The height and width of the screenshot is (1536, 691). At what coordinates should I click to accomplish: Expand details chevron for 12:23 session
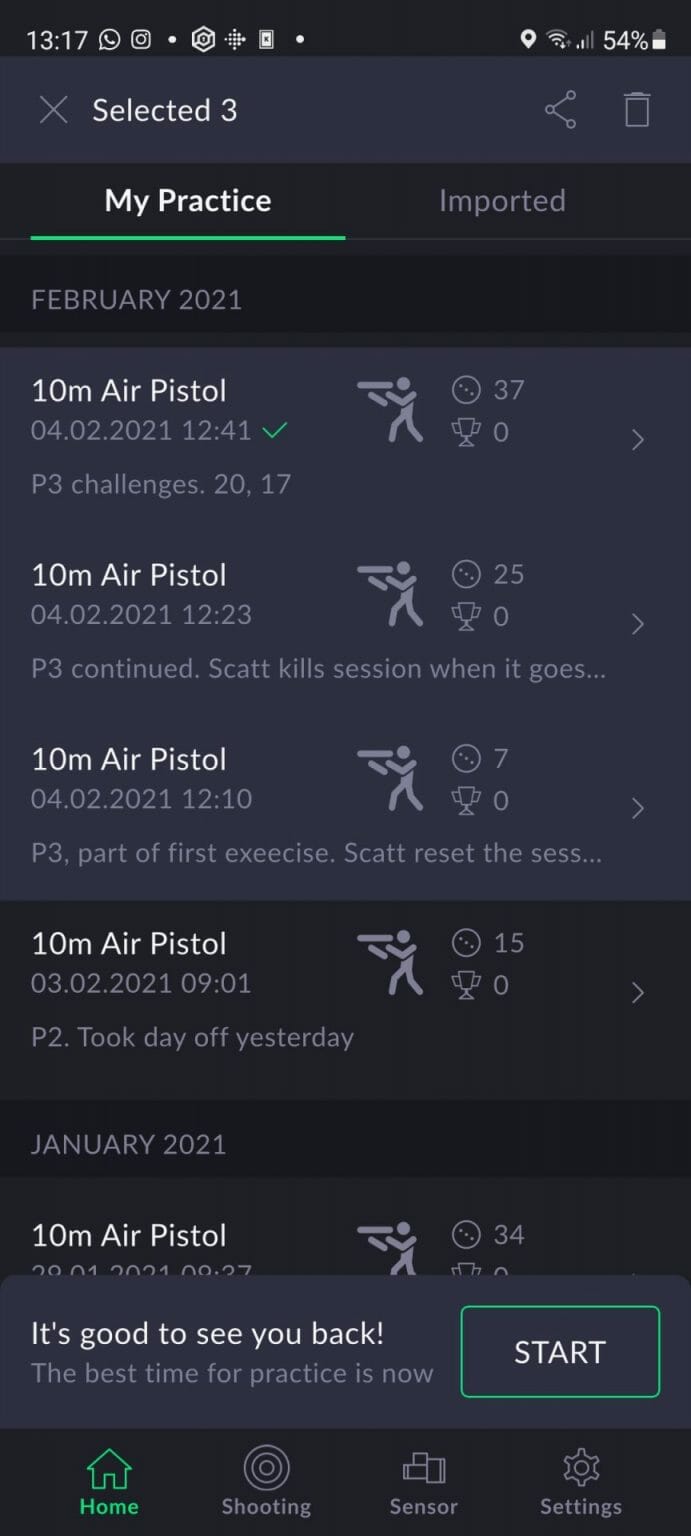coord(638,624)
